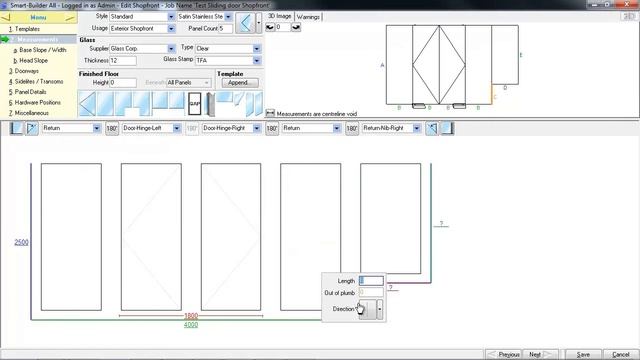
Task: Rotate the 3D image clockwise
Action: 296,27
